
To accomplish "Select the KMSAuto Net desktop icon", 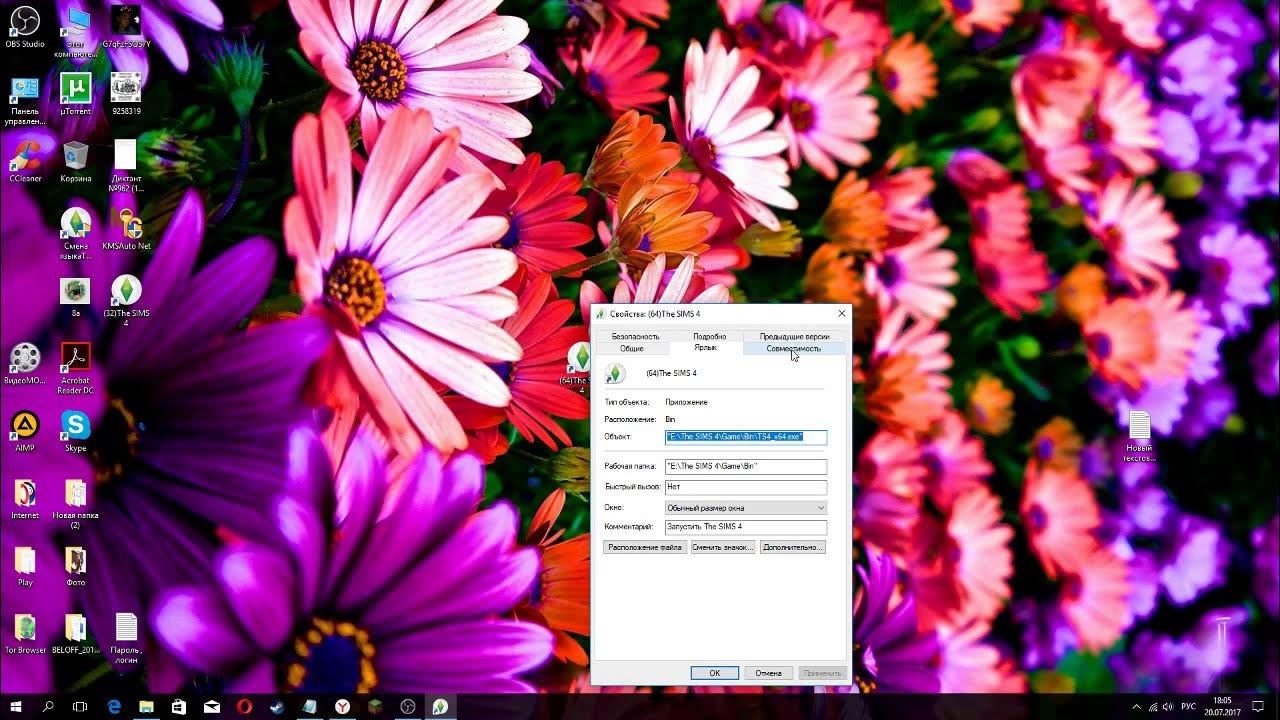I will tap(126, 229).
